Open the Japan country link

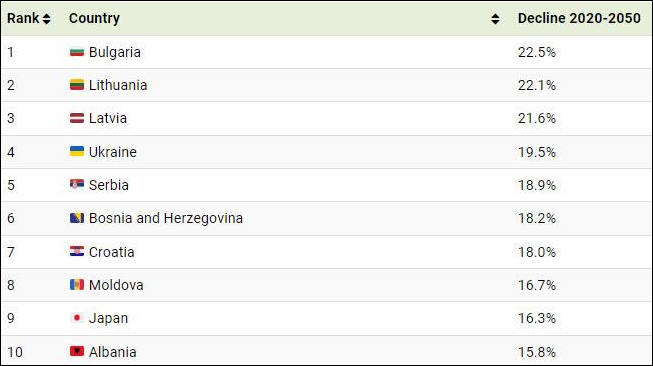click(108, 318)
